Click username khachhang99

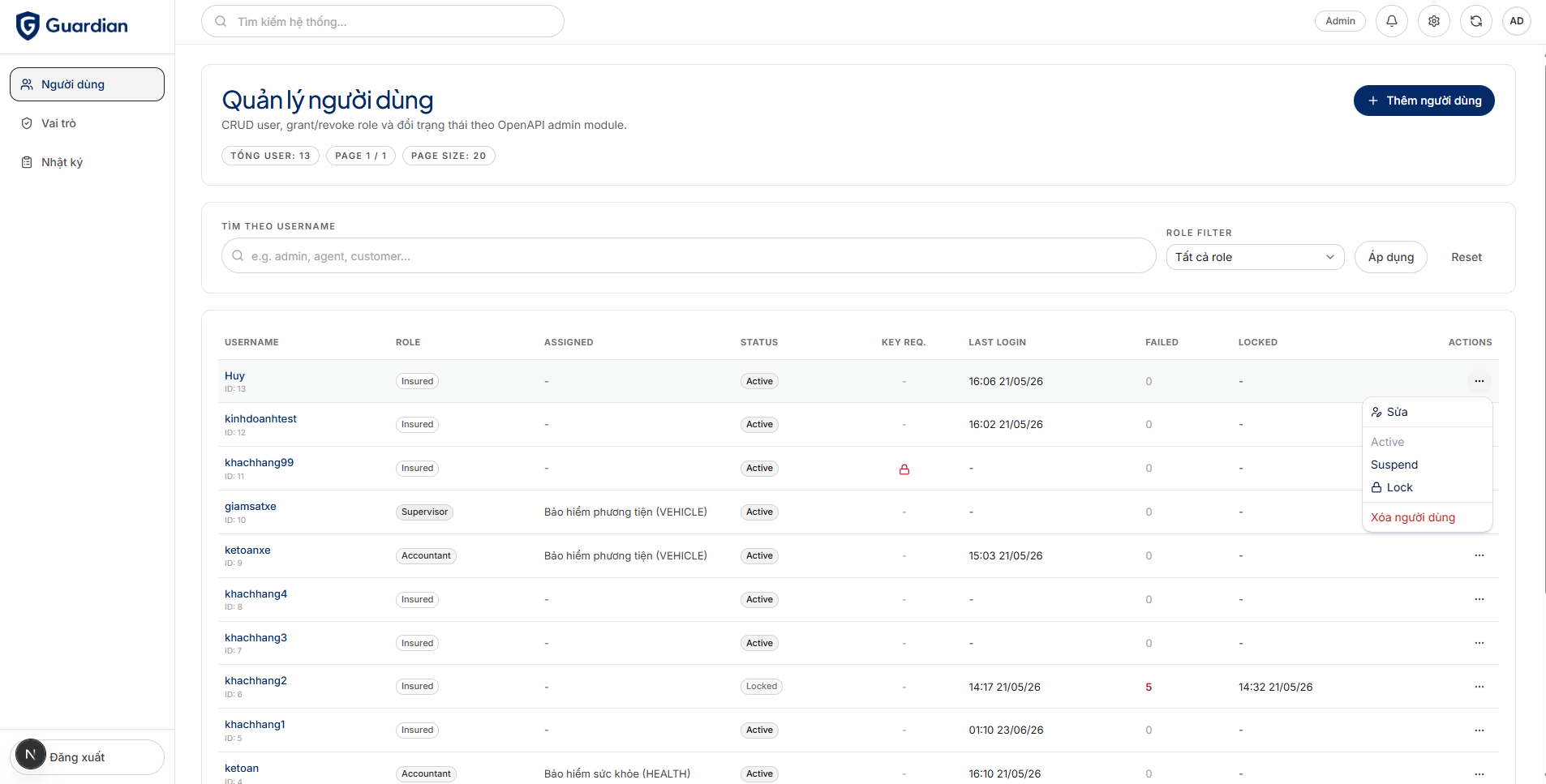coord(259,462)
